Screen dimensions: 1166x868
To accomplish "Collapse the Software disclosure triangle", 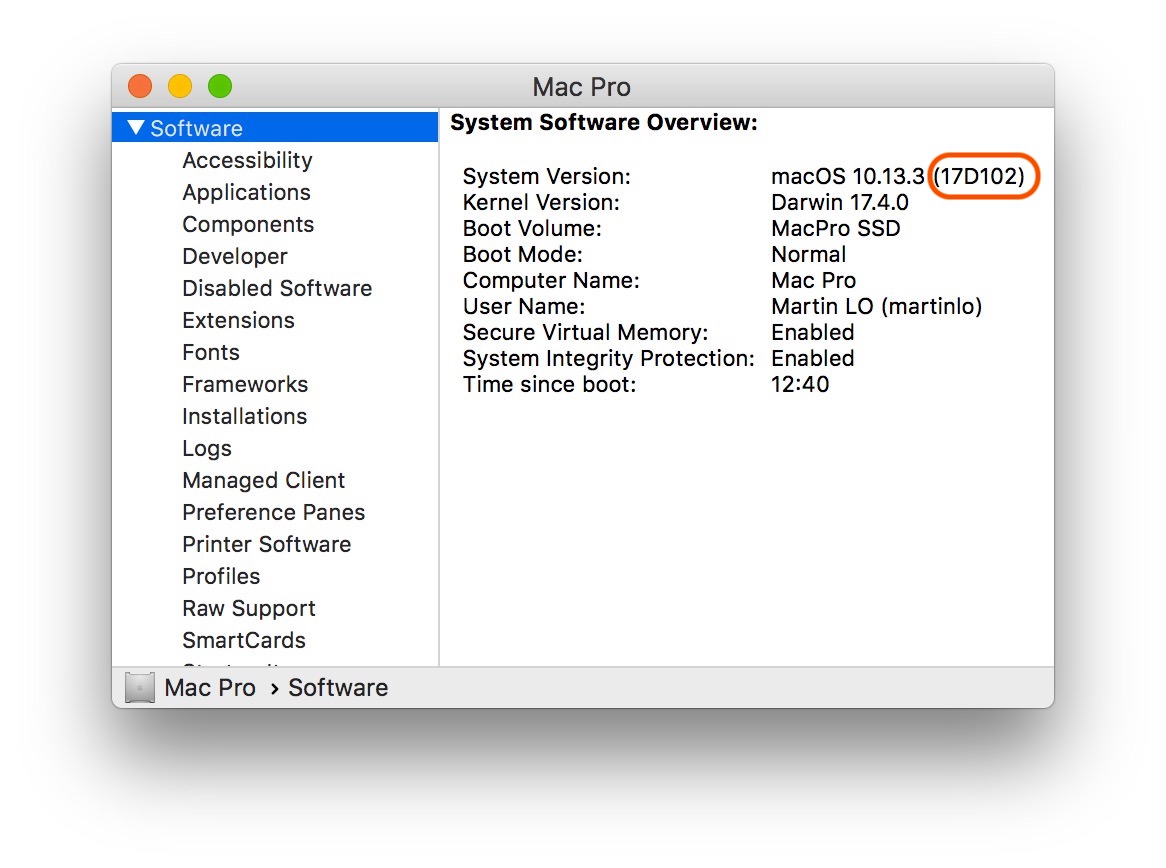I will pyautogui.click(x=135, y=127).
